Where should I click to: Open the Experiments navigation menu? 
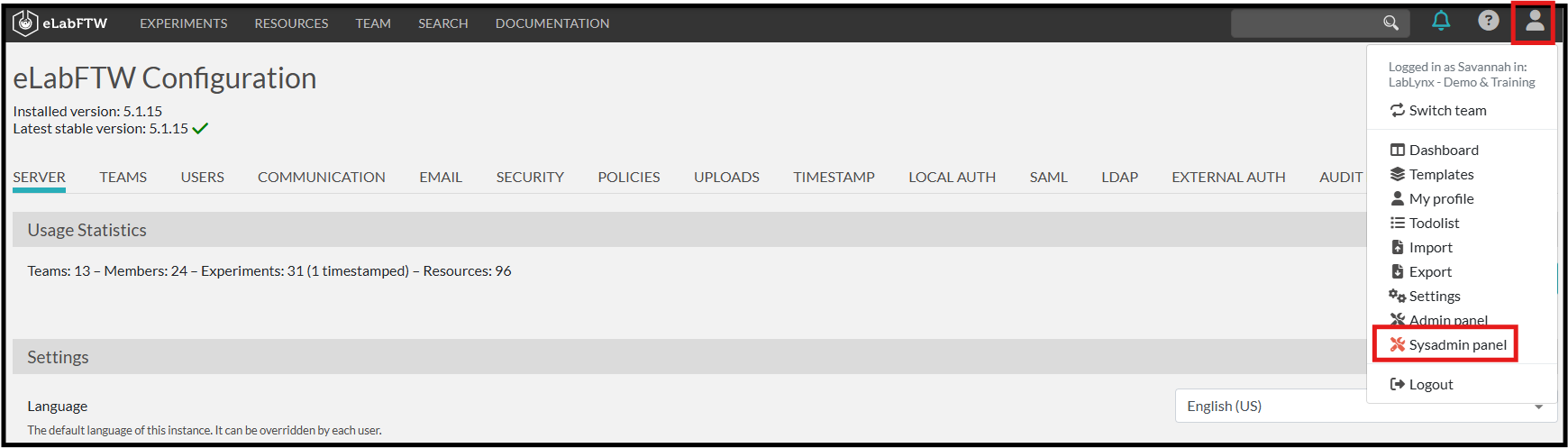183,23
